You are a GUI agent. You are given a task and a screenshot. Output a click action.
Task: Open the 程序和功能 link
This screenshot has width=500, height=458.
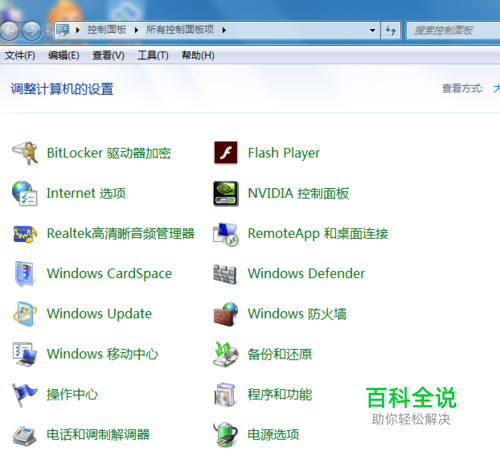[280, 395]
